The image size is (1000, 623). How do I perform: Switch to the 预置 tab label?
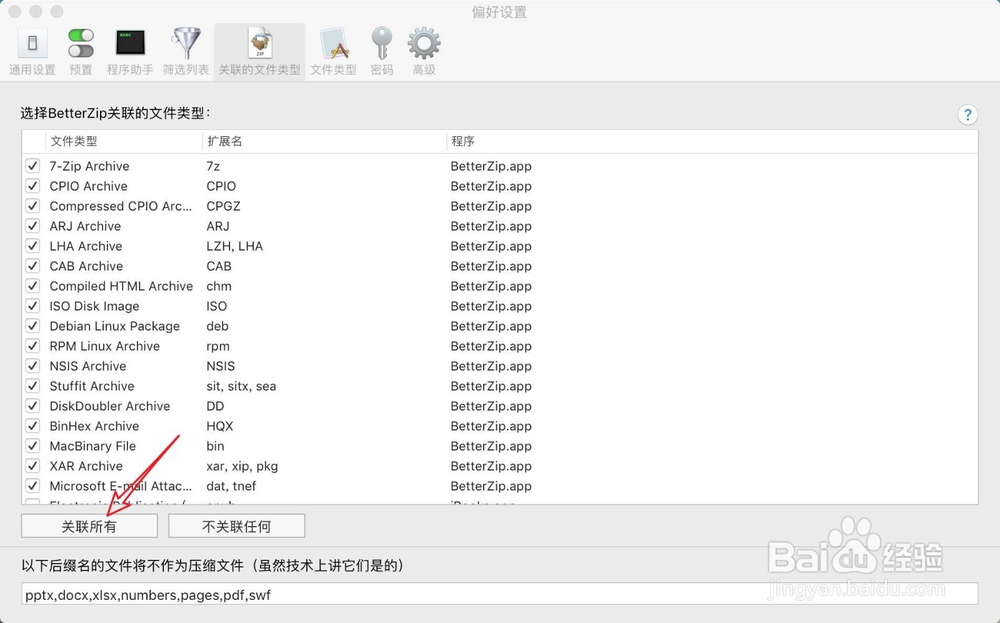pyautogui.click(x=80, y=70)
